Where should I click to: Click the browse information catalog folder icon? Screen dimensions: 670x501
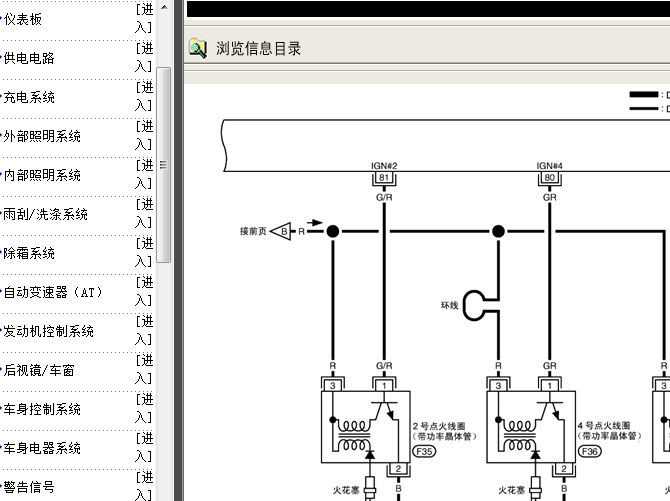click(198, 49)
